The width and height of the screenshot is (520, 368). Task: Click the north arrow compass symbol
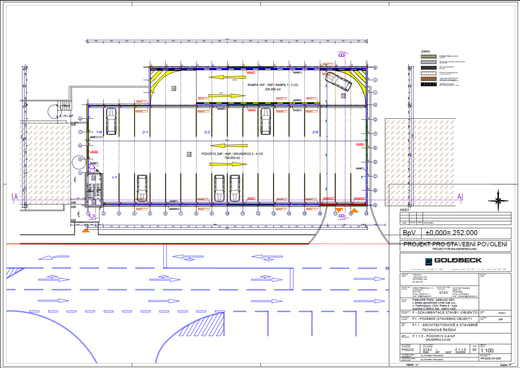click(x=498, y=200)
